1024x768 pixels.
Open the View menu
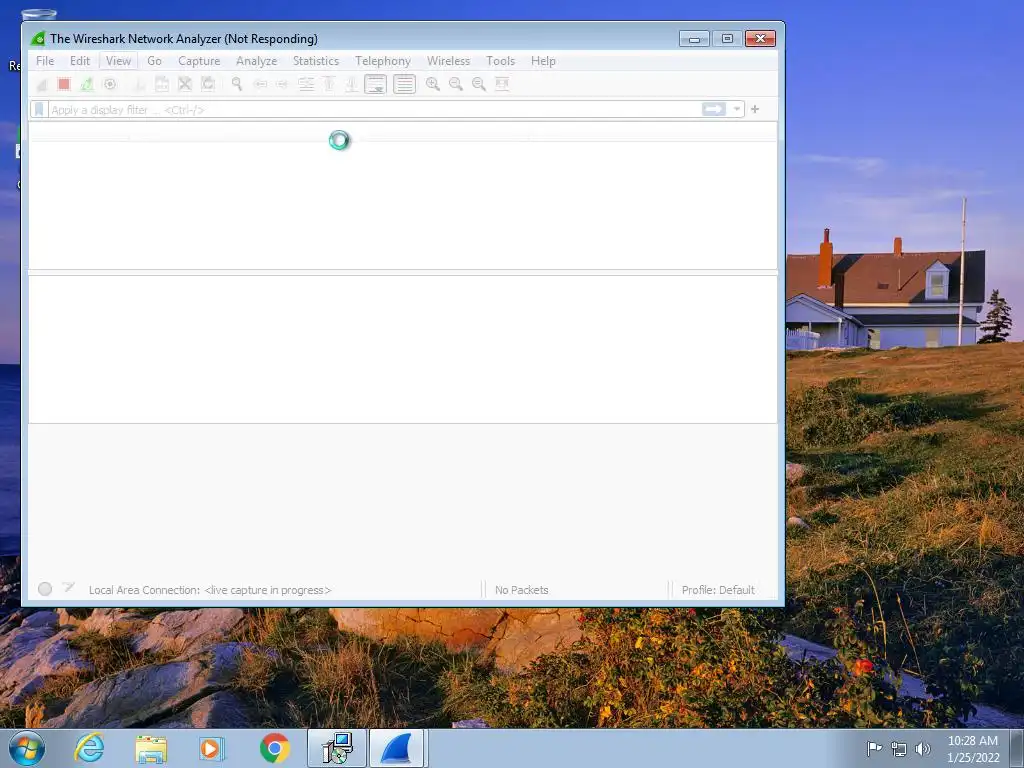[x=118, y=61]
